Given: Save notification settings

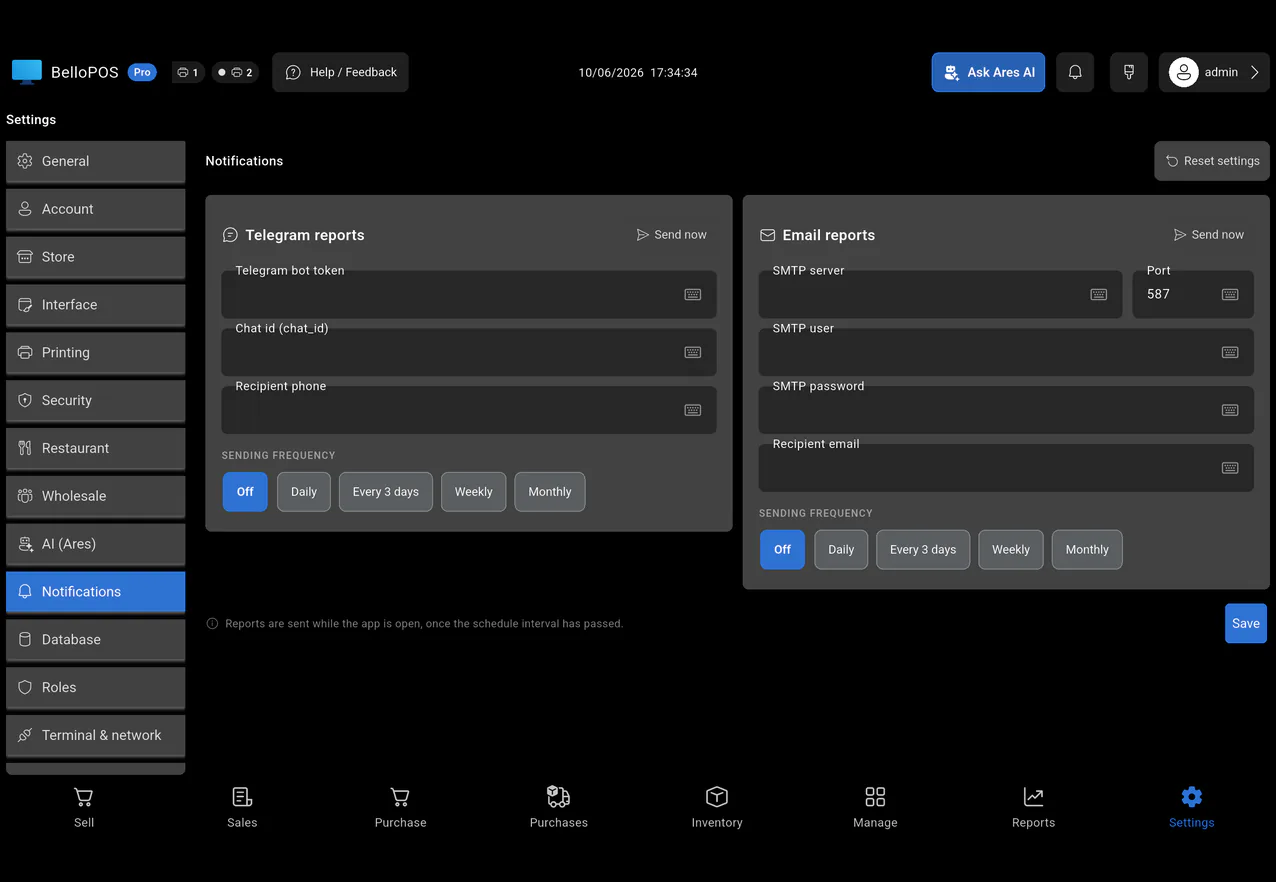Looking at the screenshot, I should point(1246,623).
